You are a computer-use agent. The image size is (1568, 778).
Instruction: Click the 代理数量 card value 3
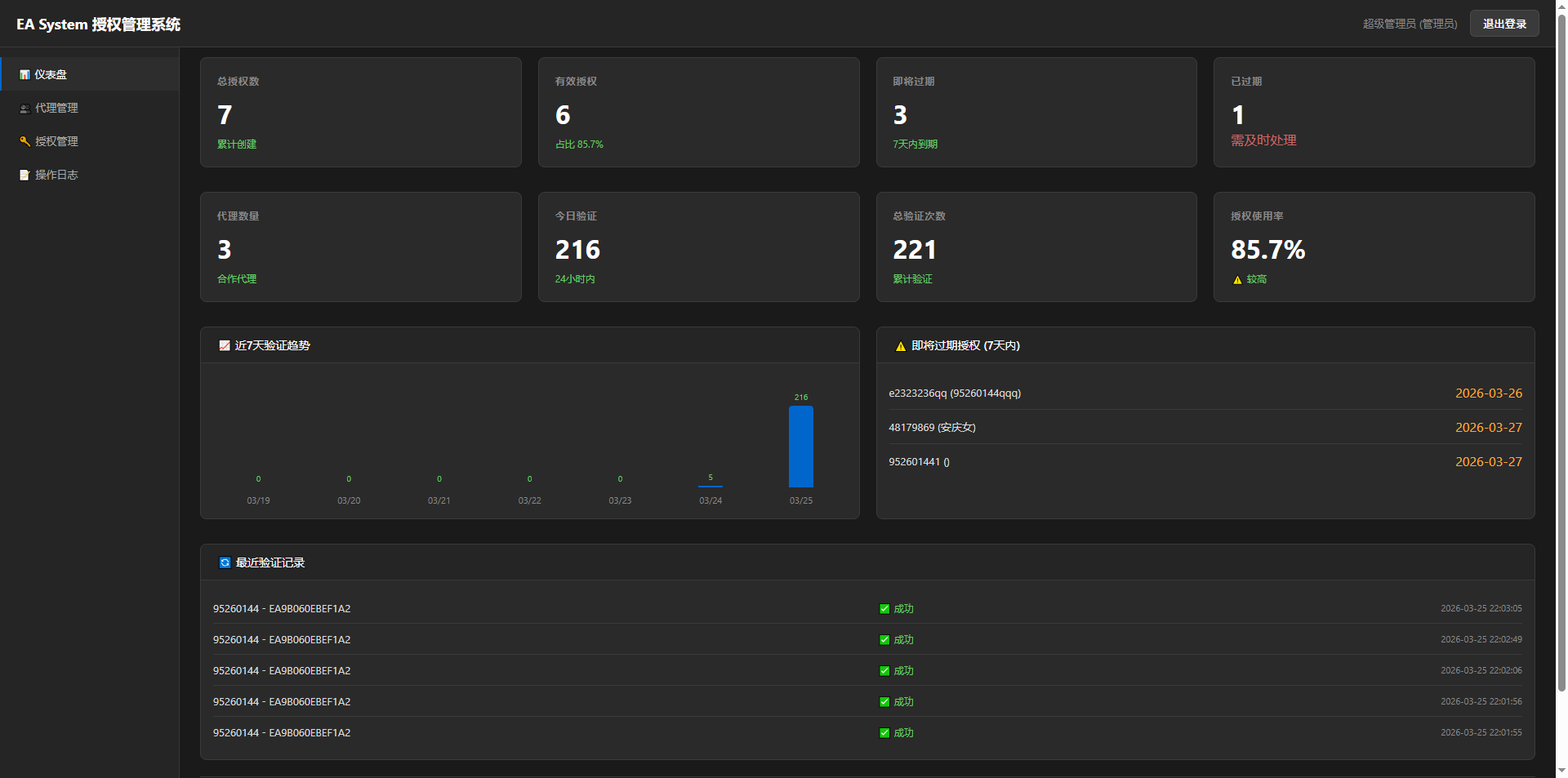(x=225, y=250)
